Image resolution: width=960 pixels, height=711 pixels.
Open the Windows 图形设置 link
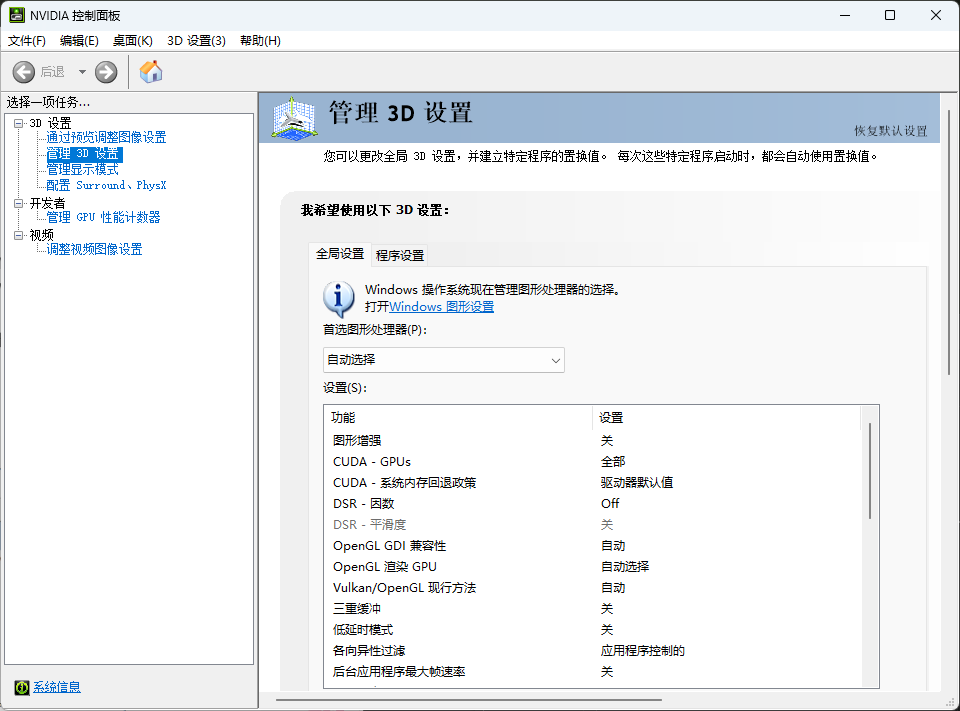click(x=441, y=307)
